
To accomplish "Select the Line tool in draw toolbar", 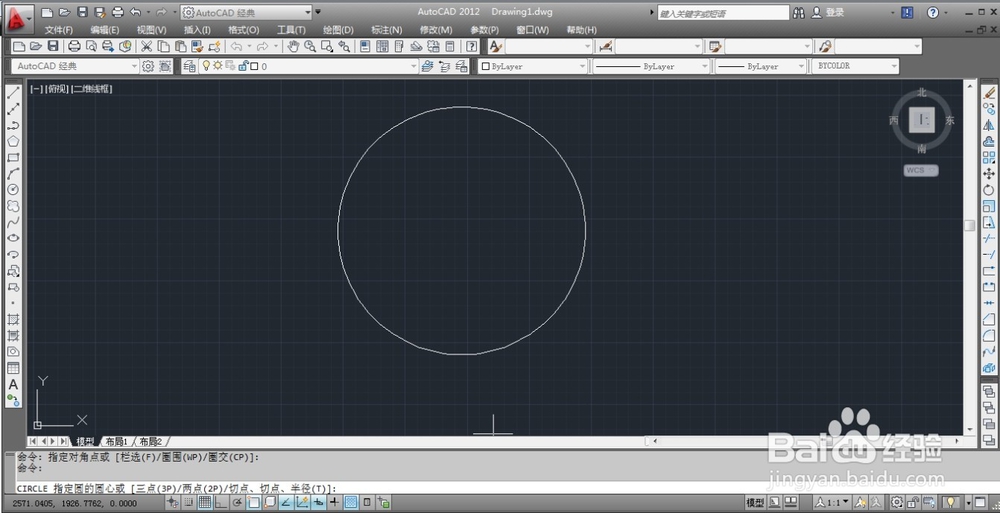I will point(13,93).
